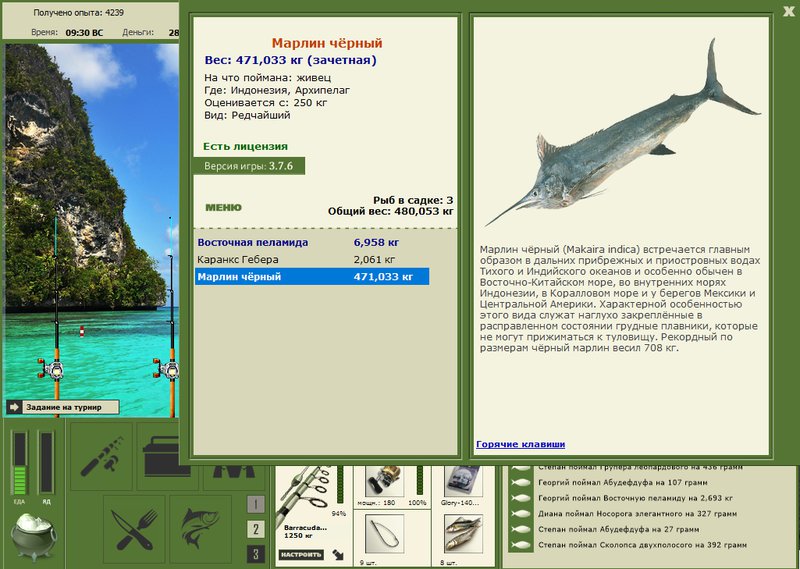800x569 pixels.
Task: Select the live bait fish slot
Action: (x=463, y=534)
